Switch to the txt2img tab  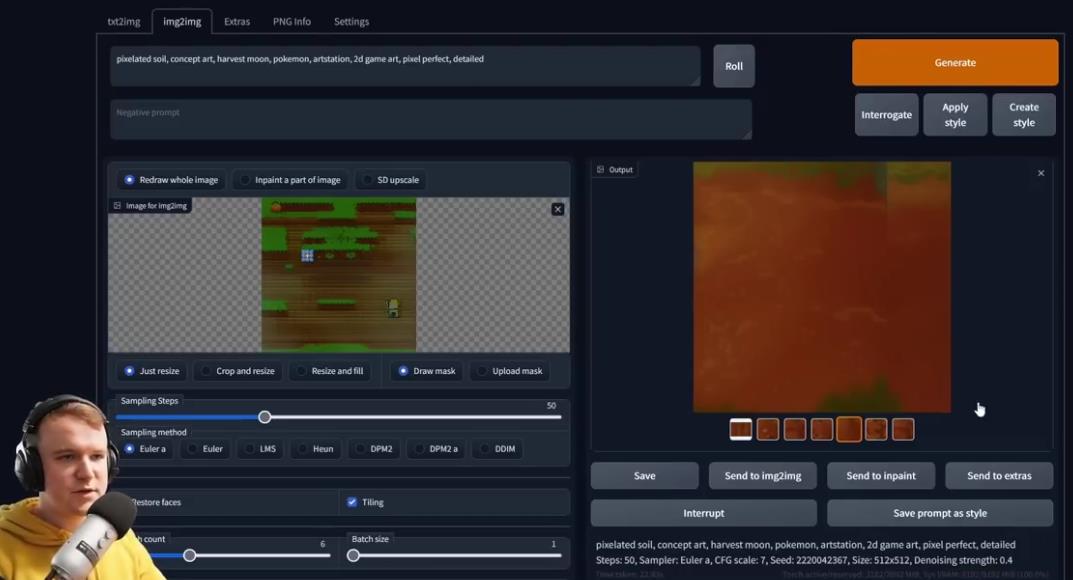[124, 21]
